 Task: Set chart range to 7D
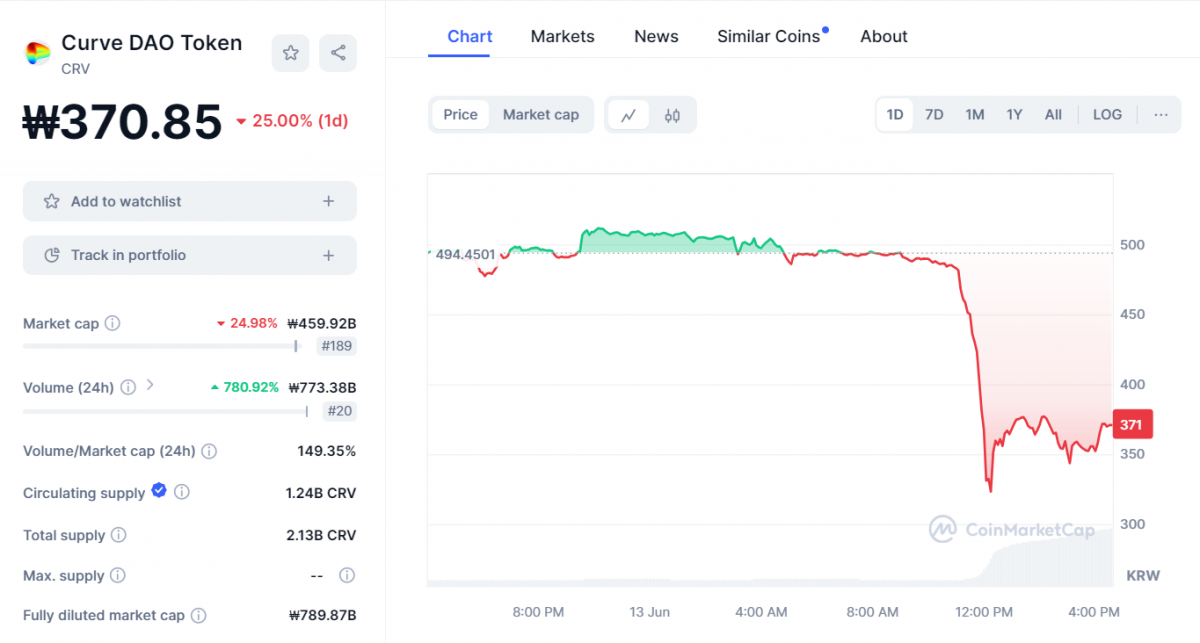click(x=934, y=115)
